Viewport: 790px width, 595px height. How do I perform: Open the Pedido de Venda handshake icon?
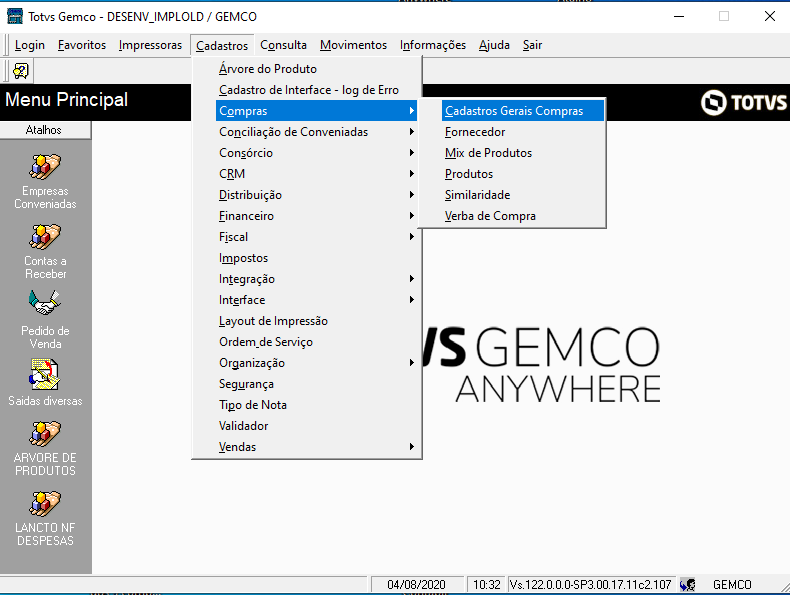45,303
